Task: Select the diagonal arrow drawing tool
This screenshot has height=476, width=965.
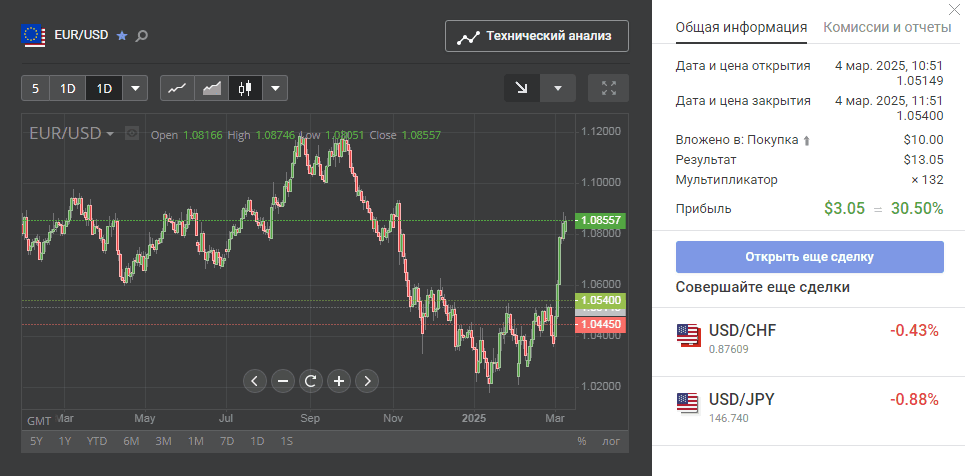Action: pyautogui.click(x=522, y=88)
